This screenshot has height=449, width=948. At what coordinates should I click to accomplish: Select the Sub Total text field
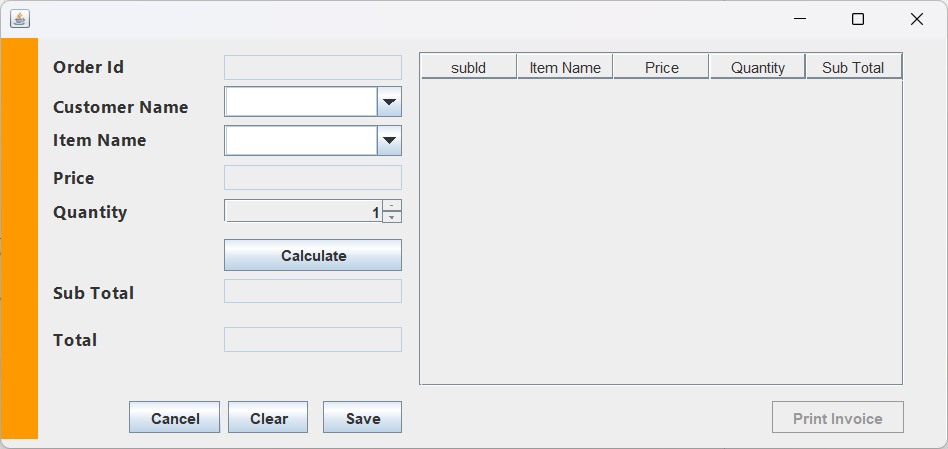tap(312, 291)
